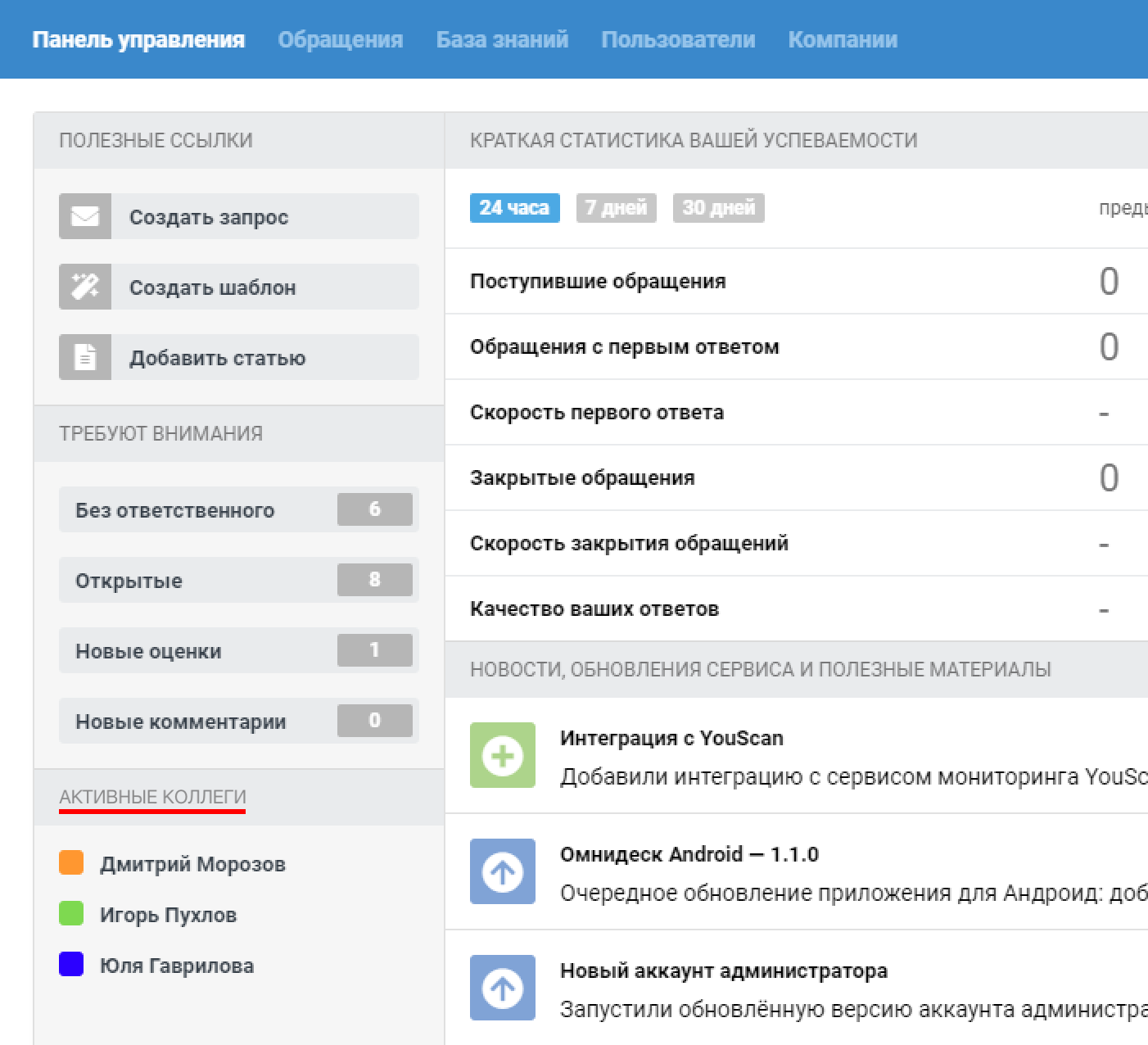
Task: Click the up-arrow icon for Омнидеск Android news
Action: (x=503, y=871)
